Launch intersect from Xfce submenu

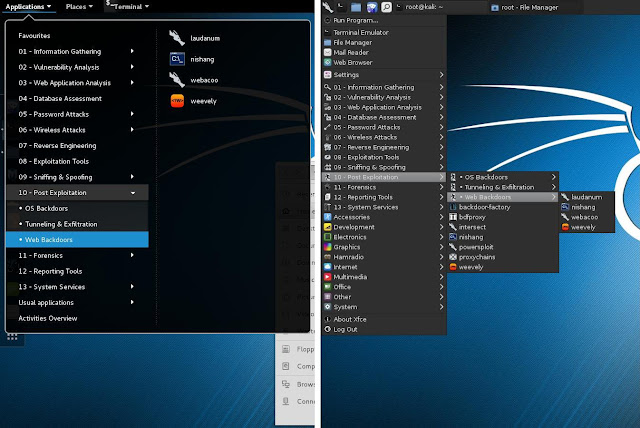502,227
